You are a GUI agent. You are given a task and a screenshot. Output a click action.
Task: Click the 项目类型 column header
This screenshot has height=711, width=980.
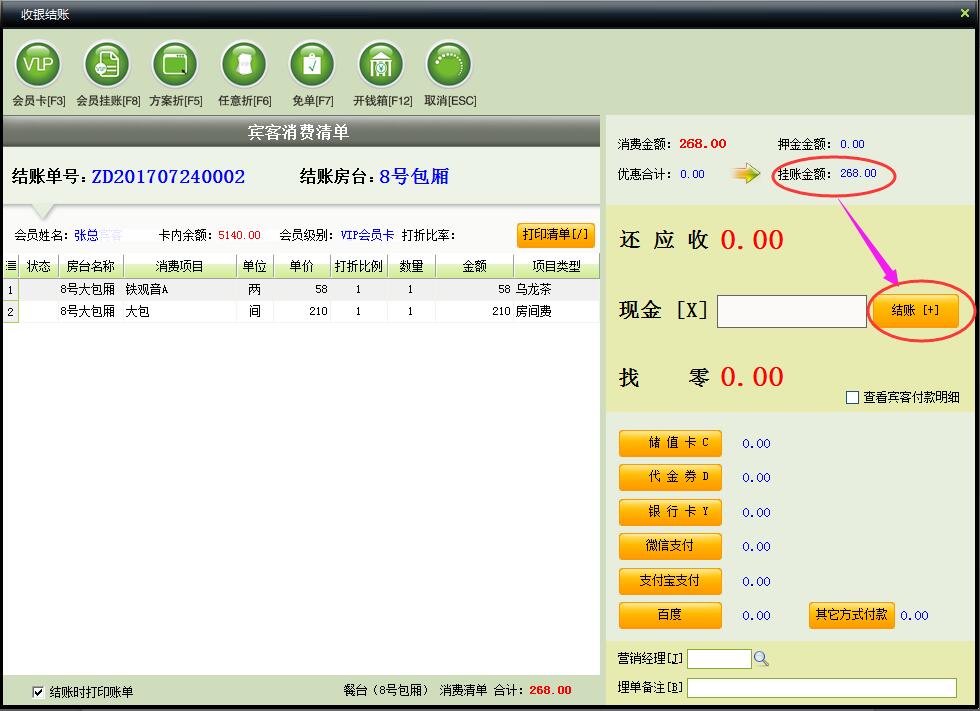tap(556, 266)
